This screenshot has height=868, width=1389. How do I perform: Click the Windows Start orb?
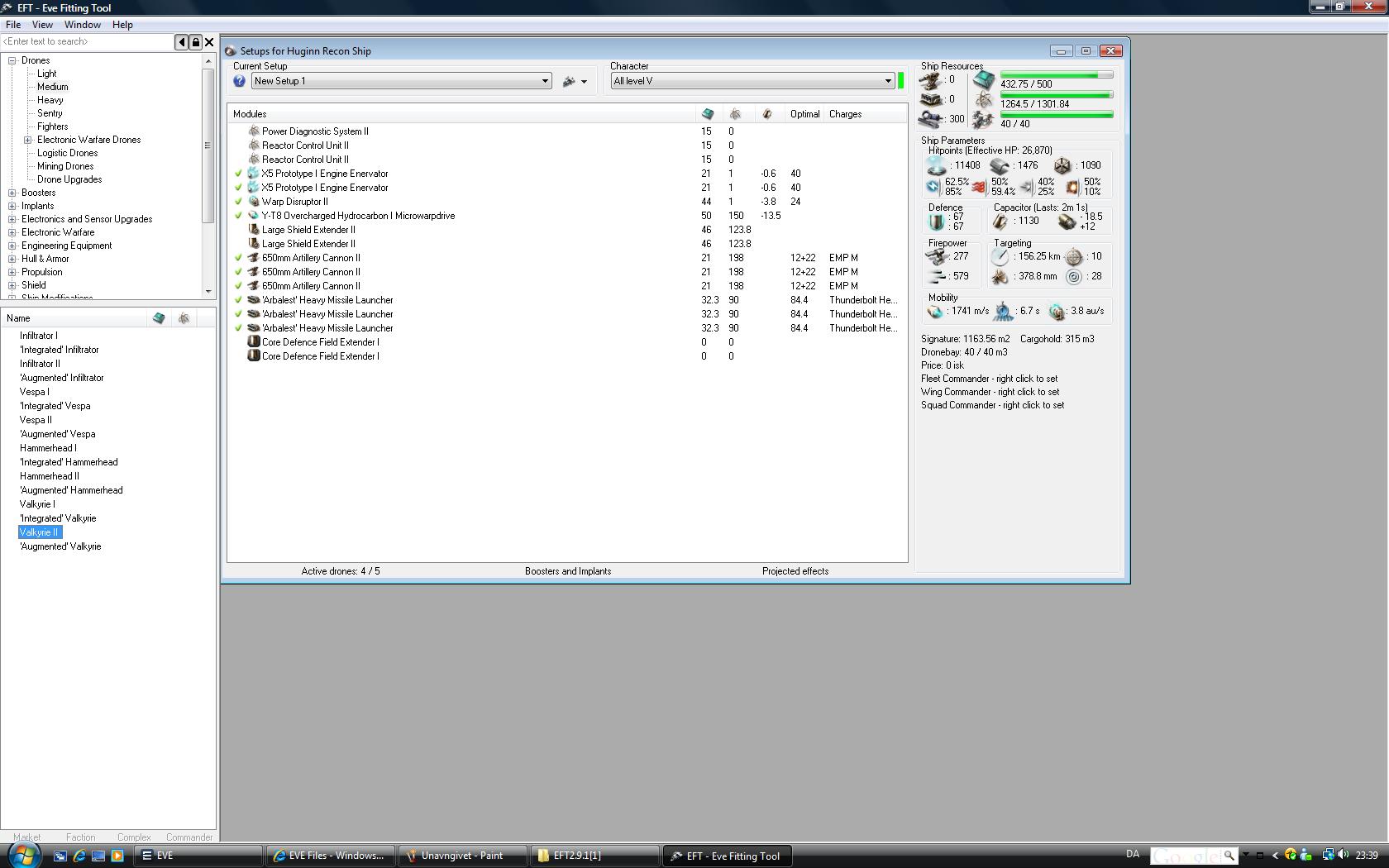[23, 855]
